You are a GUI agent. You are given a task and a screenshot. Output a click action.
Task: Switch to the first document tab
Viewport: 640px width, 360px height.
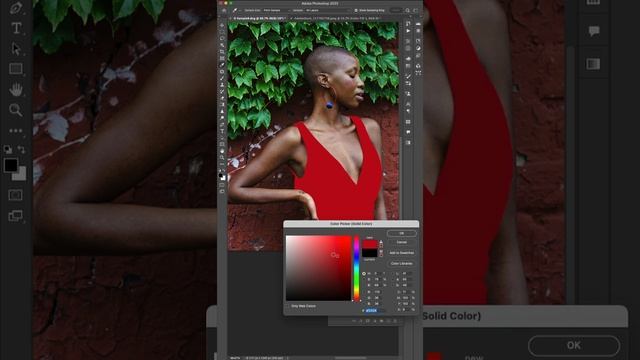click(259, 18)
